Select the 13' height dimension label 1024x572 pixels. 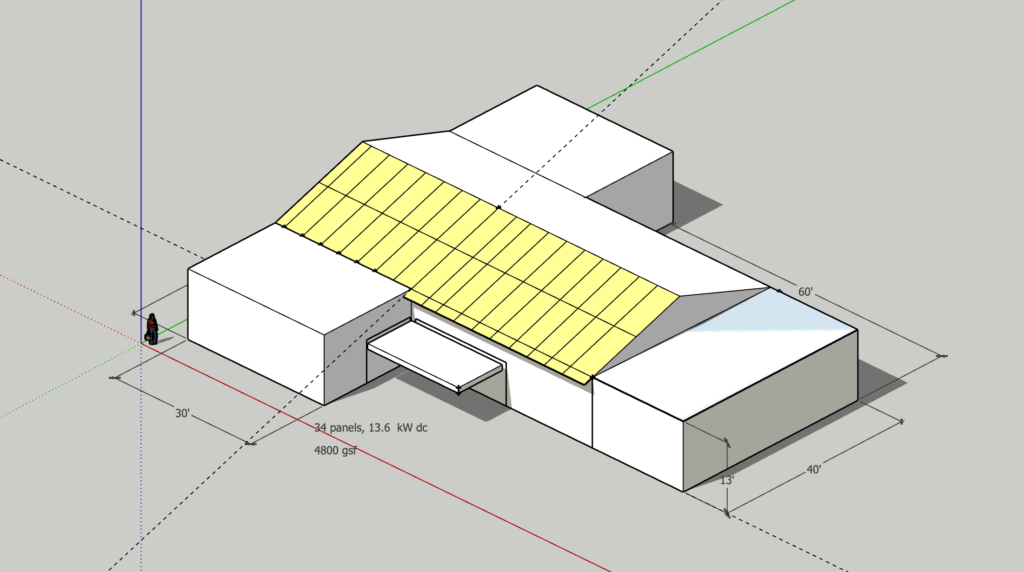point(727,480)
